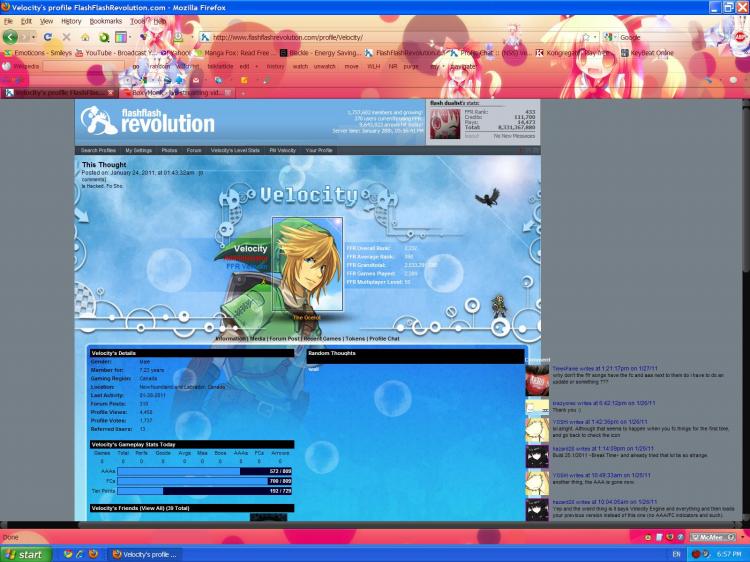Open the View menu
Screen dimensions: 750x562
pyautogui.click(x=46, y=21)
